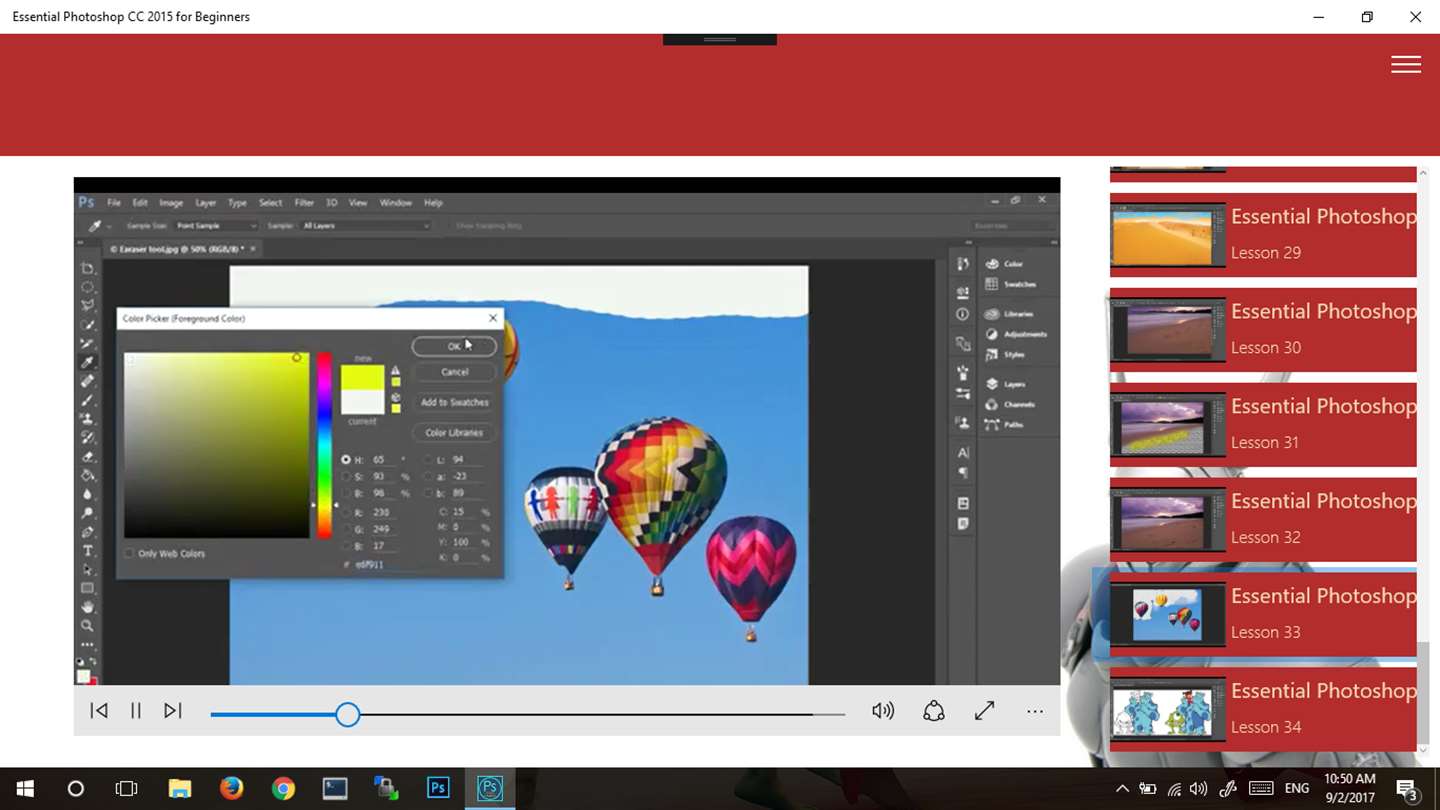This screenshot has width=1440, height=810.
Task: Select the 'a' Lab channel radio button
Action: pyautogui.click(x=428, y=477)
